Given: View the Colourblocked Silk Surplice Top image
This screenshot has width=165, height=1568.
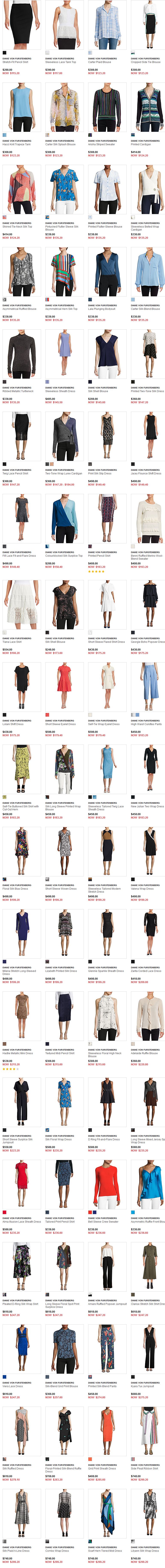Looking at the screenshot, I should 64,519.
